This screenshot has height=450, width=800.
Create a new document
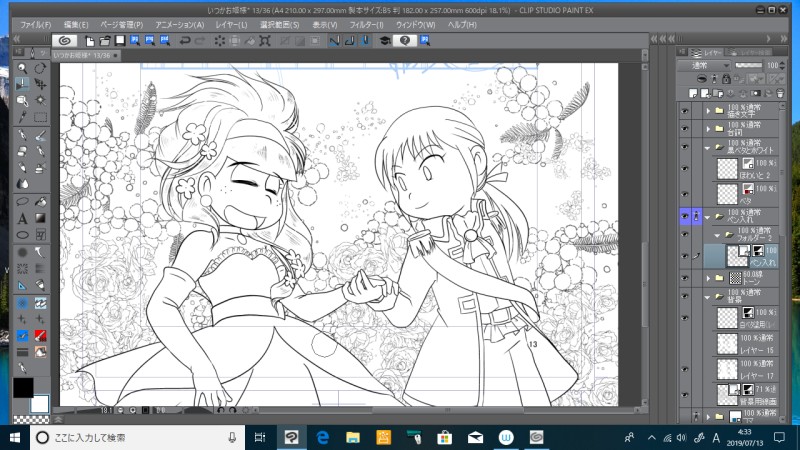pos(90,41)
